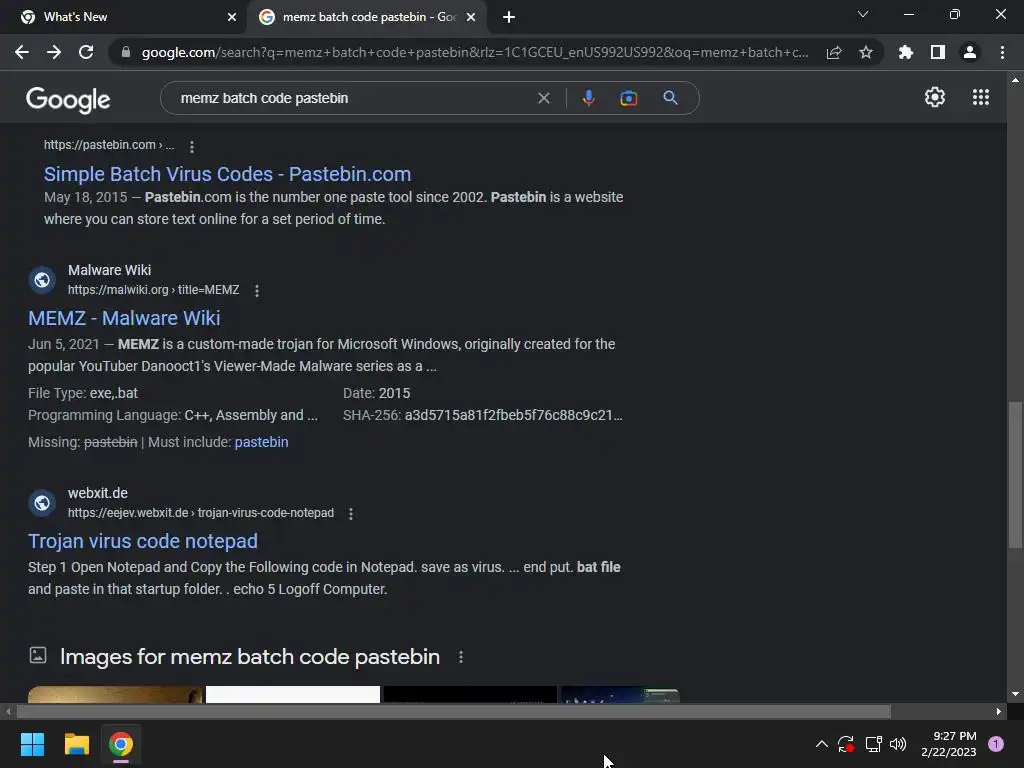1024x768 pixels.
Task: Open Trojan virus code notepad link
Action: [x=142, y=541]
